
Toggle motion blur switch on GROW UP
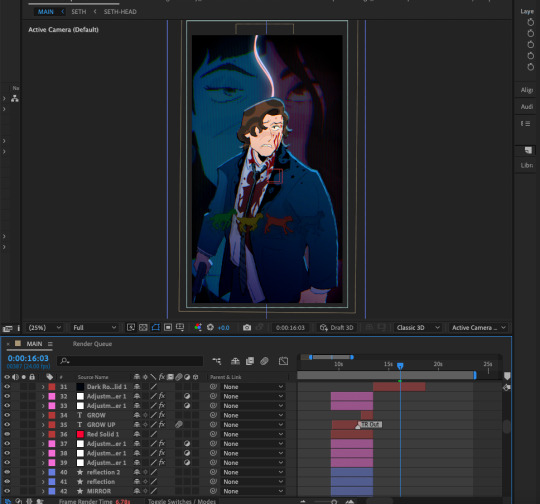click(x=178, y=424)
